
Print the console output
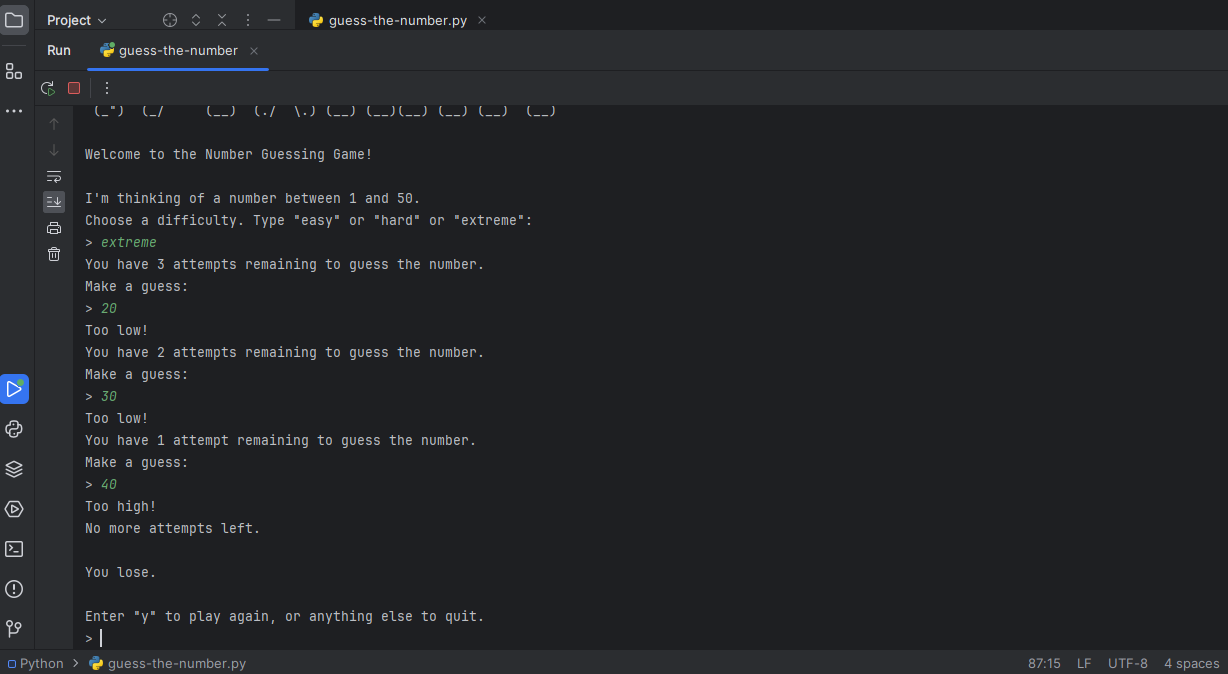[54, 228]
